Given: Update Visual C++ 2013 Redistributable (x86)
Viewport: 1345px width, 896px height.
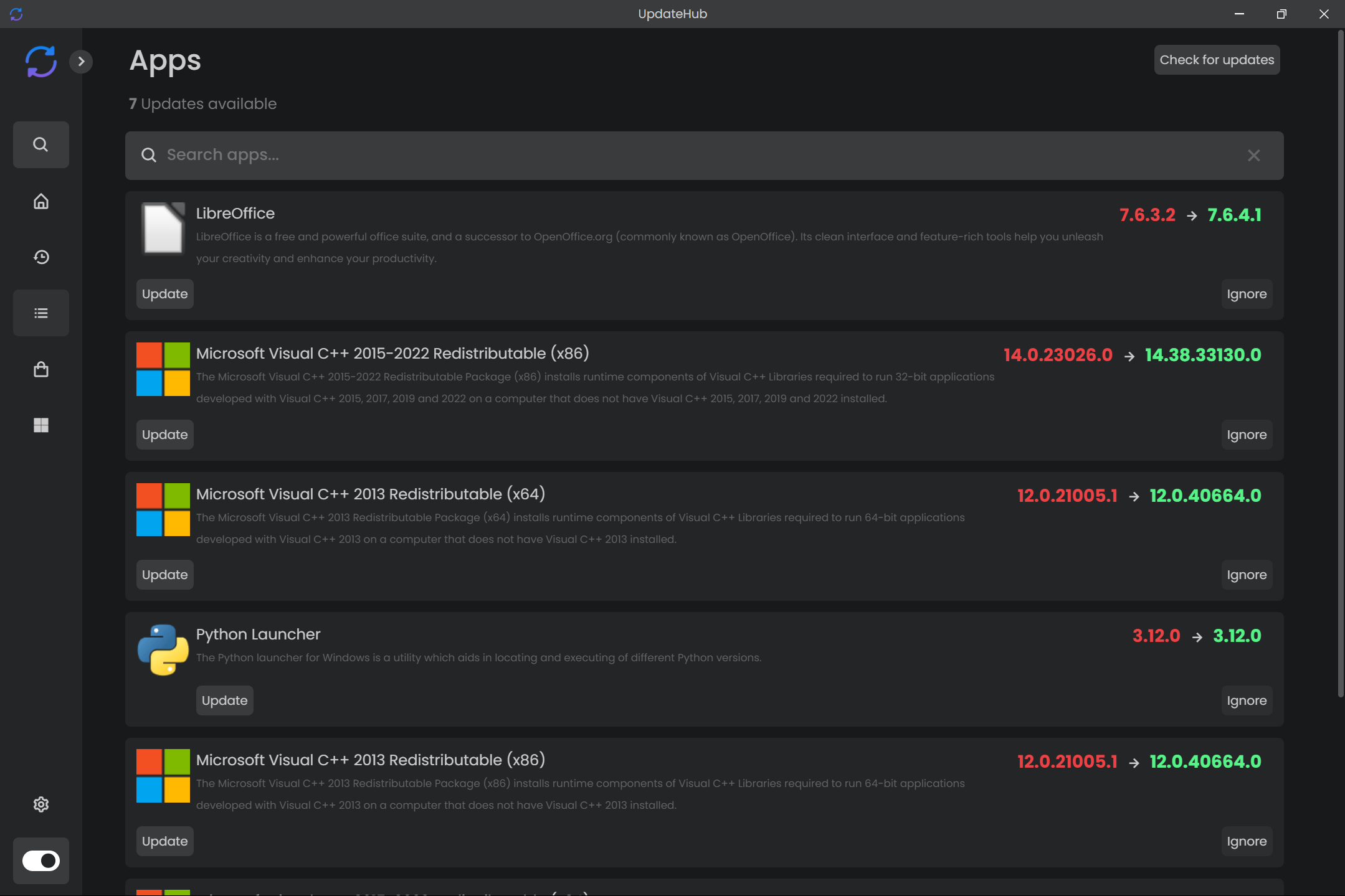Looking at the screenshot, I should point(164,841).
